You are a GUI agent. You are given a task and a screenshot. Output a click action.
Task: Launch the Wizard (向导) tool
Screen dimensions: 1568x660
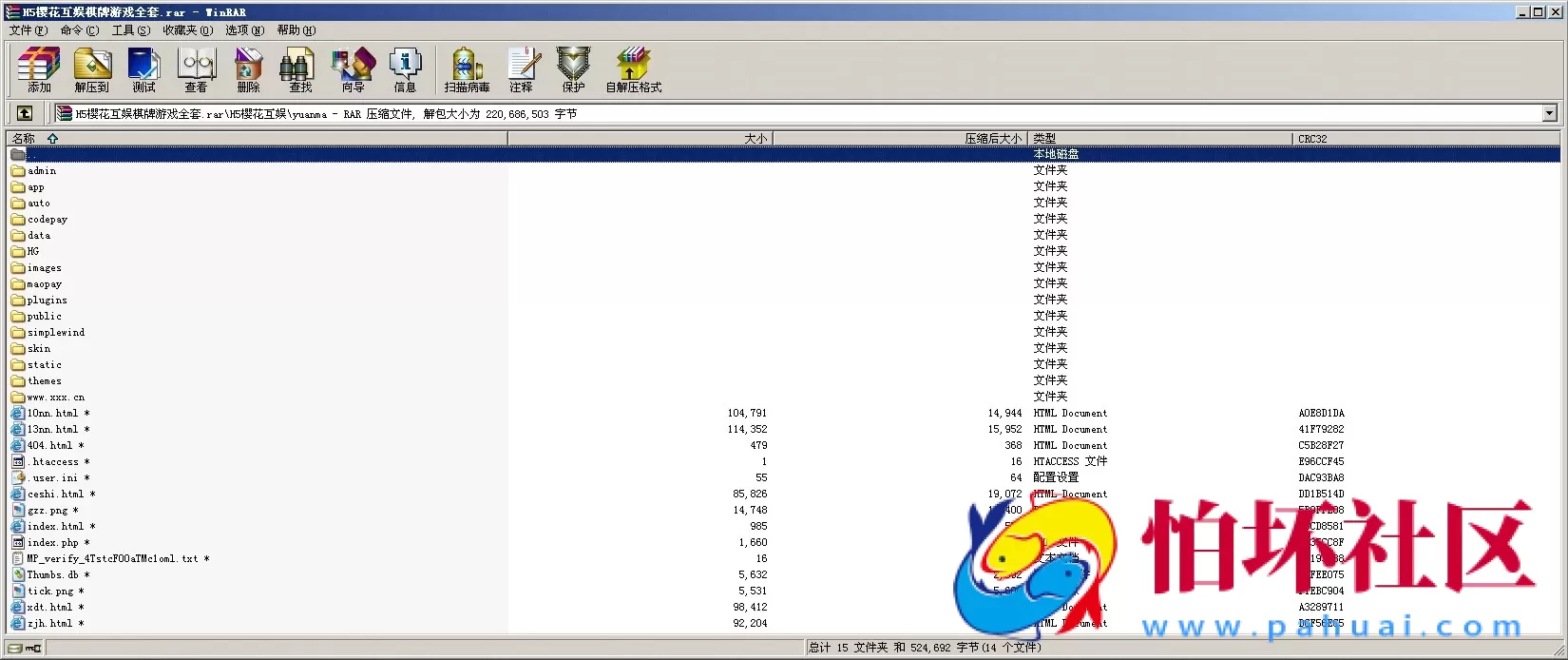(x=353, y=69)
